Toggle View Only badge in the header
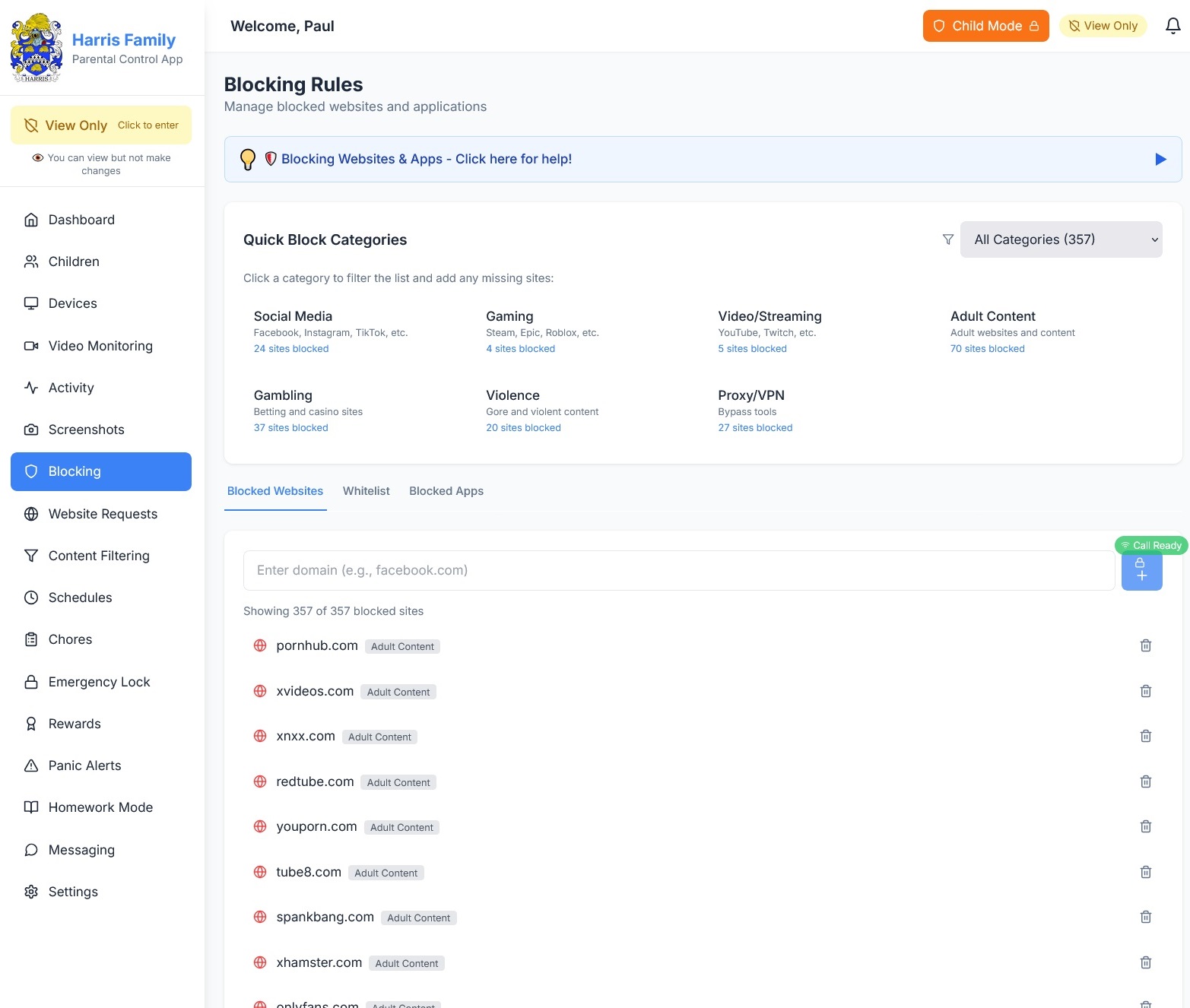The width and height of the screenshot is (1190, 1008). tap(1103, 26)
